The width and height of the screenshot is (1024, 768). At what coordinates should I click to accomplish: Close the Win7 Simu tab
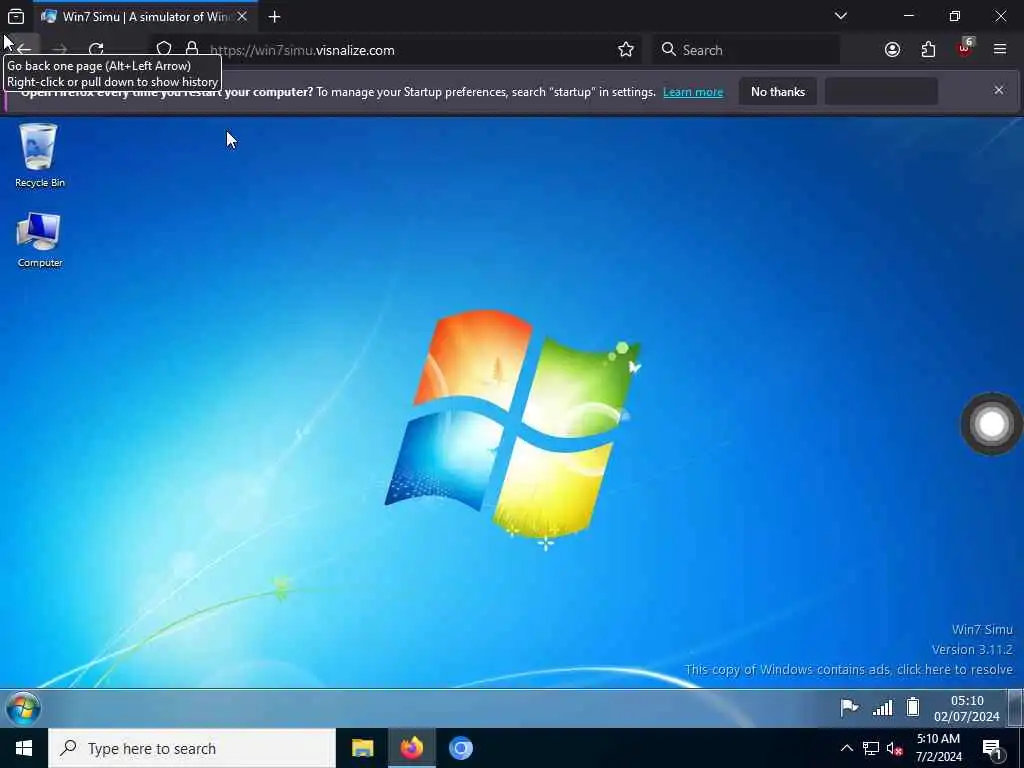[x=242, y=16]
